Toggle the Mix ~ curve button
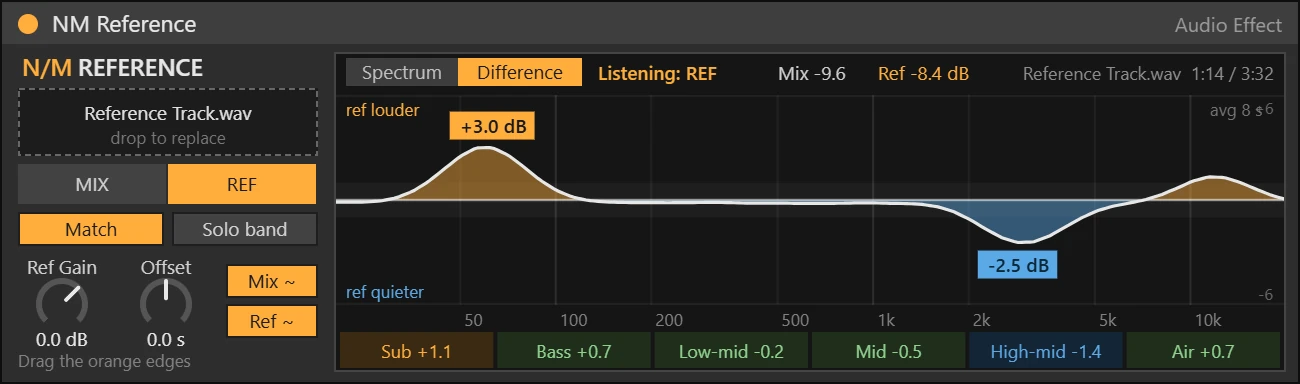Viewport: 1300px width, 384px height. 272,282
